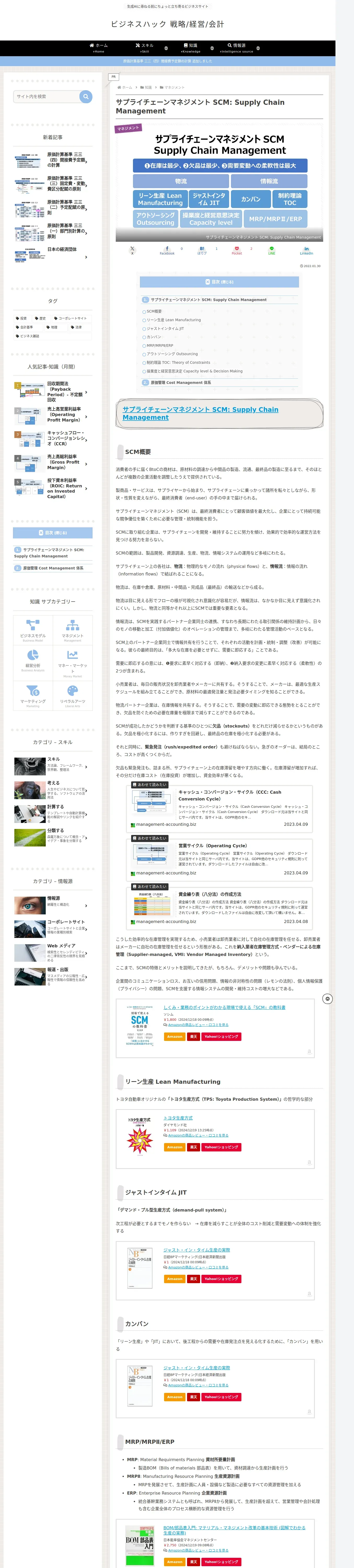Open the スキル menu item
The image size is (354, 1568).
coord(144,48)
